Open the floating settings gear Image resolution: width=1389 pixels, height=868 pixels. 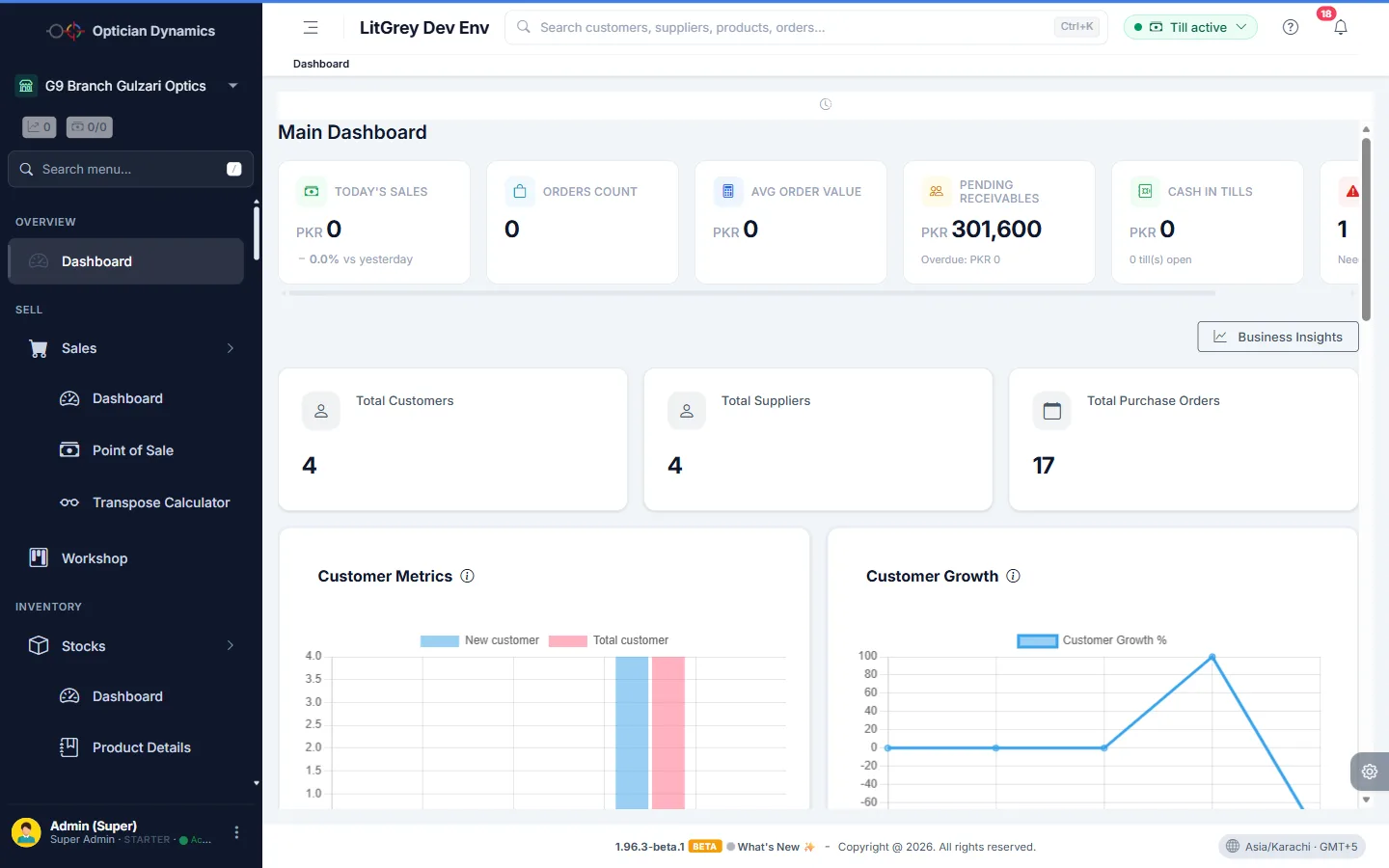pyautogui.click(x=1370, y=772)
